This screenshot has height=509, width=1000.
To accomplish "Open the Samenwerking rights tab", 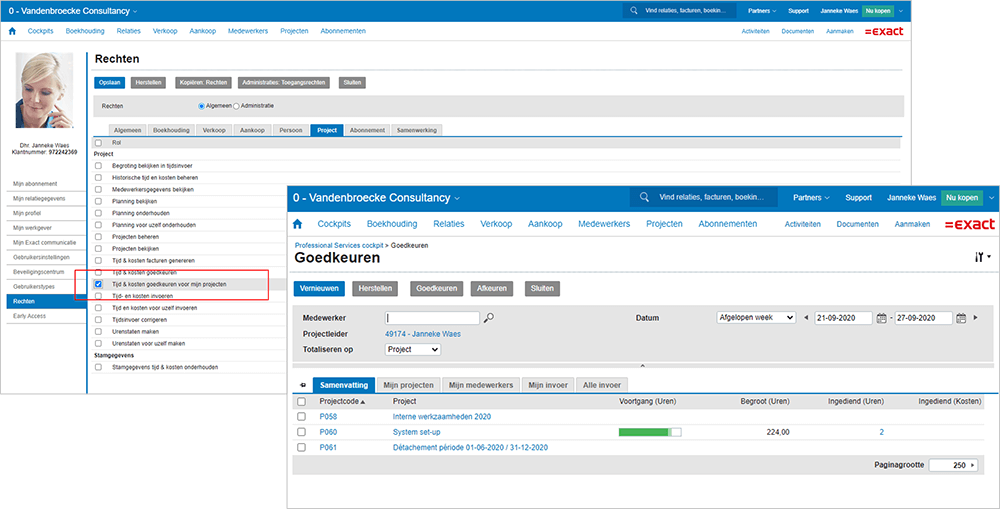I will pos(416,129).
